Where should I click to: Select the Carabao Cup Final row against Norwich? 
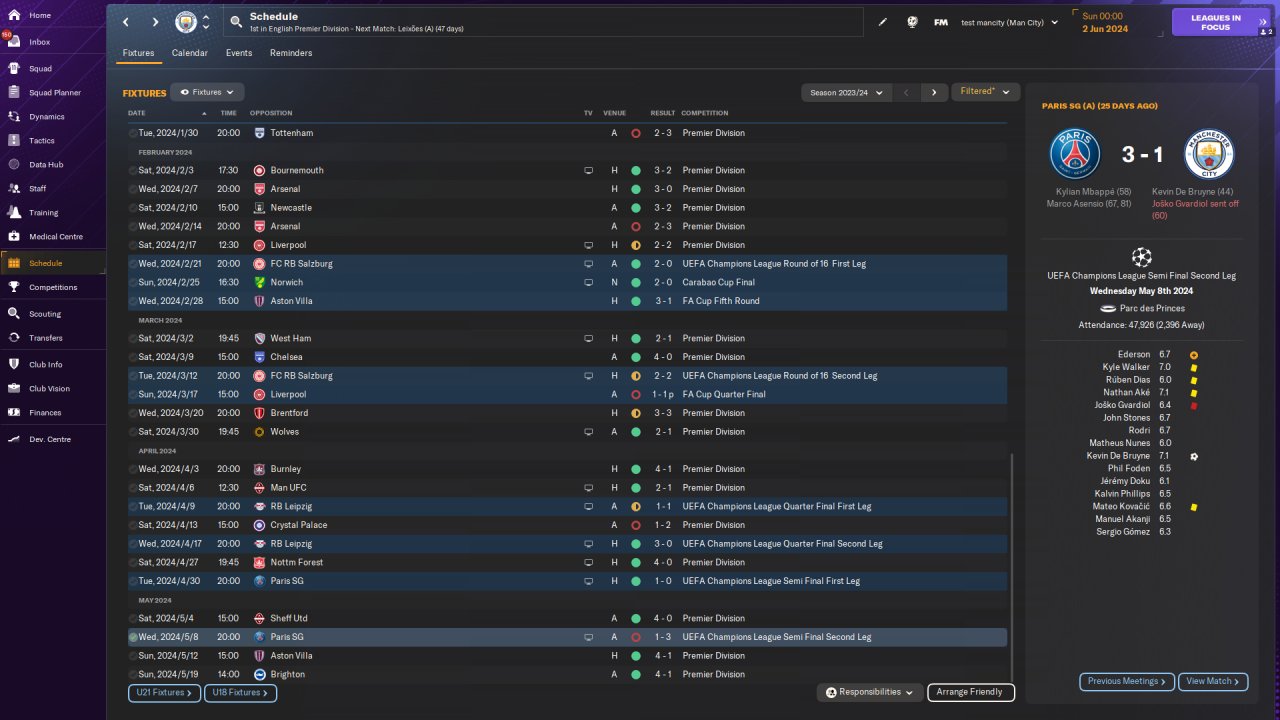coord(567,283)
